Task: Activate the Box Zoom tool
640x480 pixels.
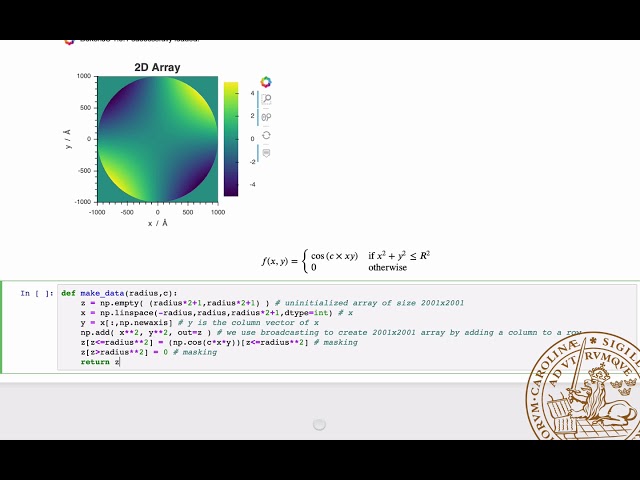Action: pyautogui.click(x=267, y=99)
